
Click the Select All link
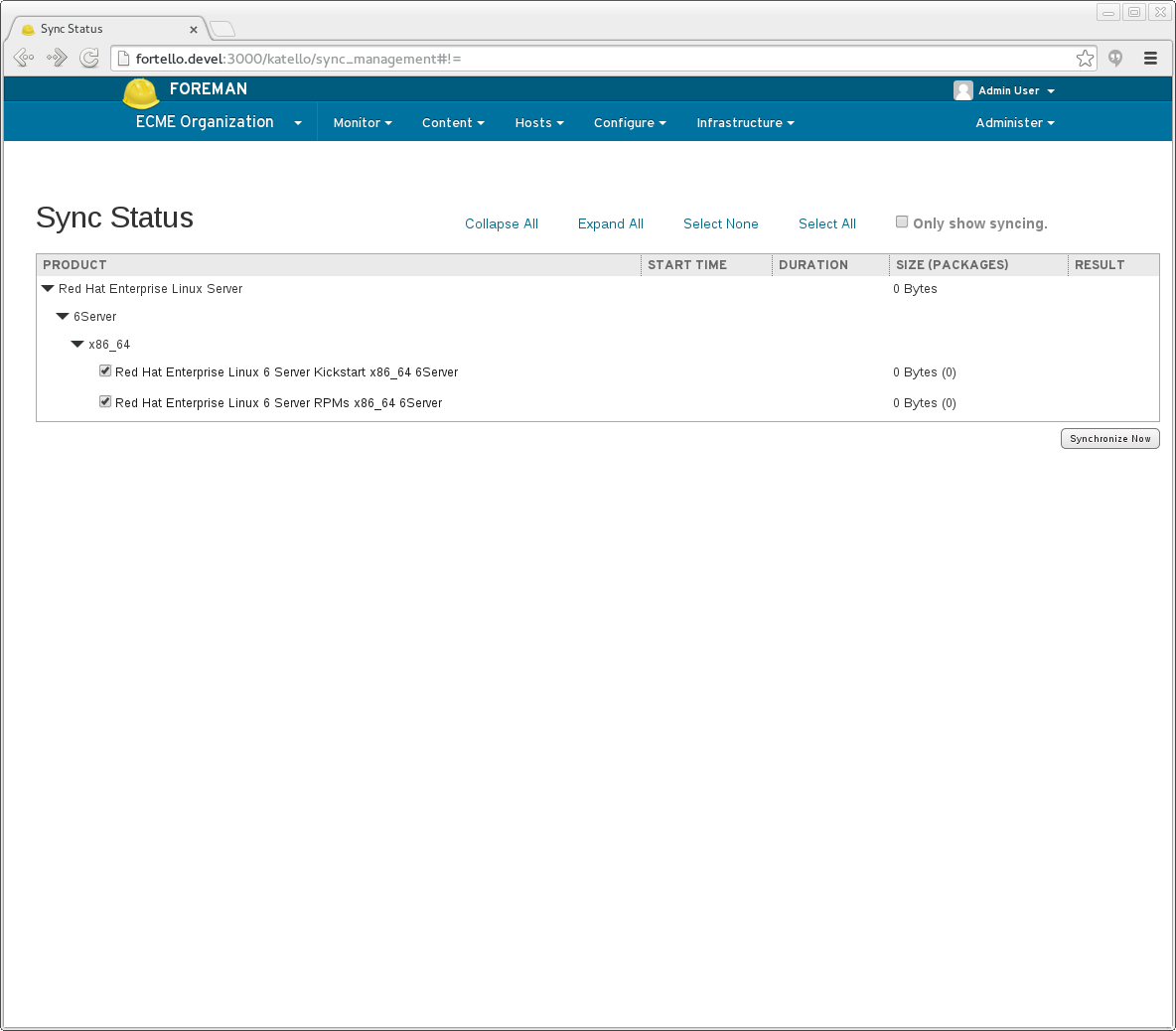point(827,223)
